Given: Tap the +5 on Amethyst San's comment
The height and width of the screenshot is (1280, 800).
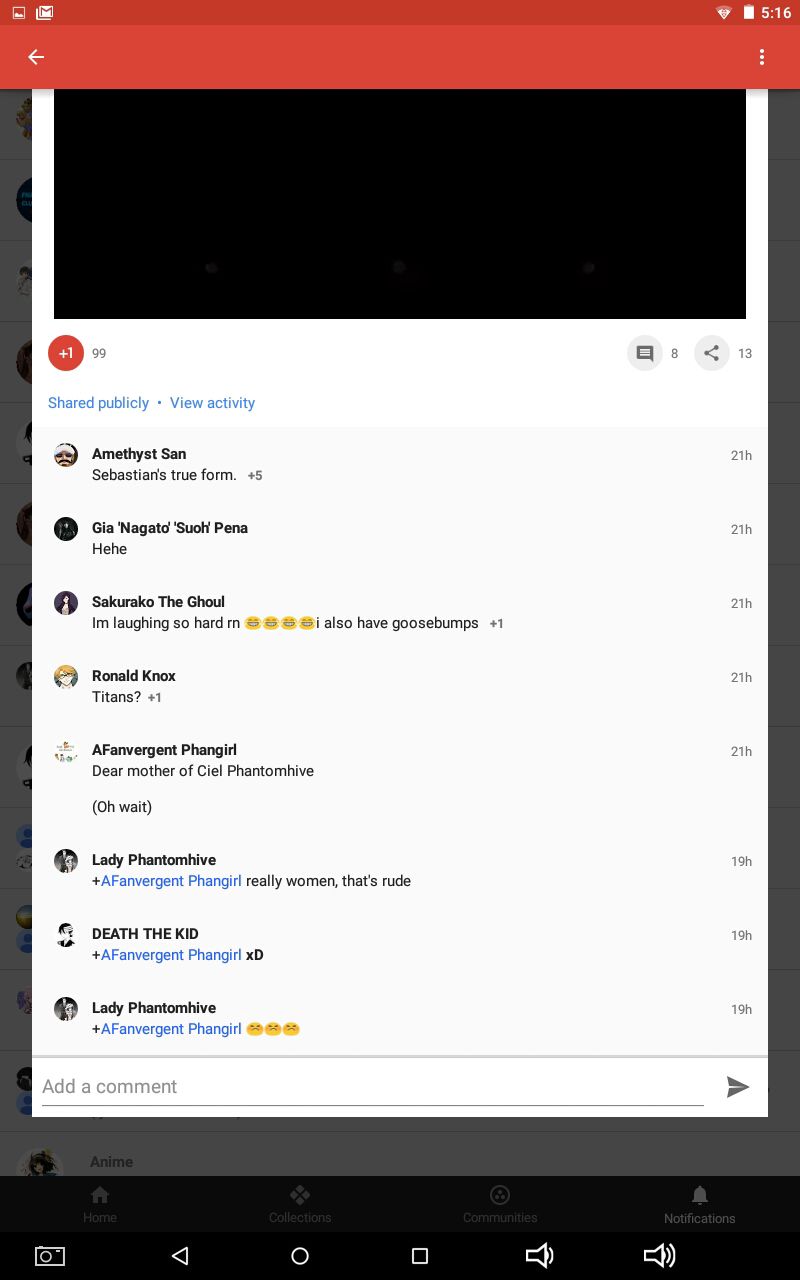Looking at the screenshot, I should [x=255, y=476].
